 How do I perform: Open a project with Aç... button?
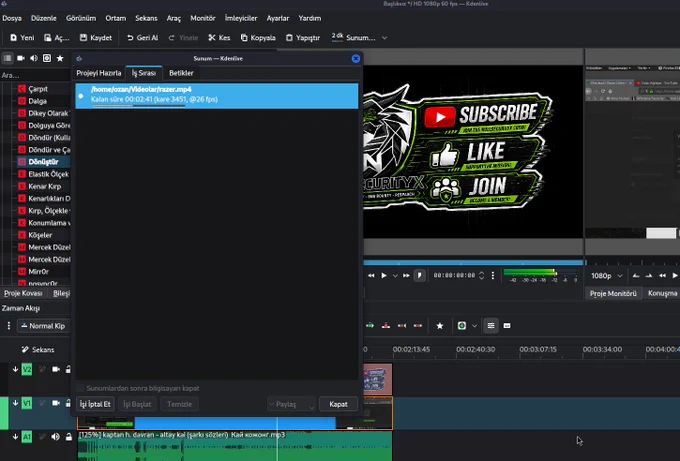(56, 38)
